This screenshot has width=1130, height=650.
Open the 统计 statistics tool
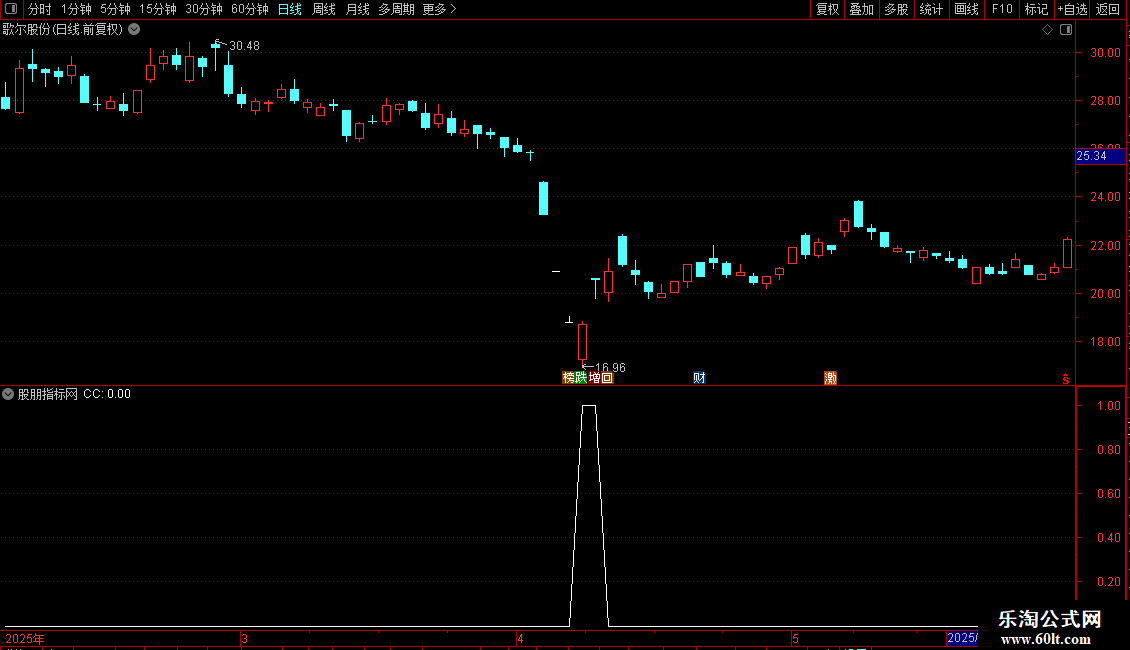(x=930, y=9)
